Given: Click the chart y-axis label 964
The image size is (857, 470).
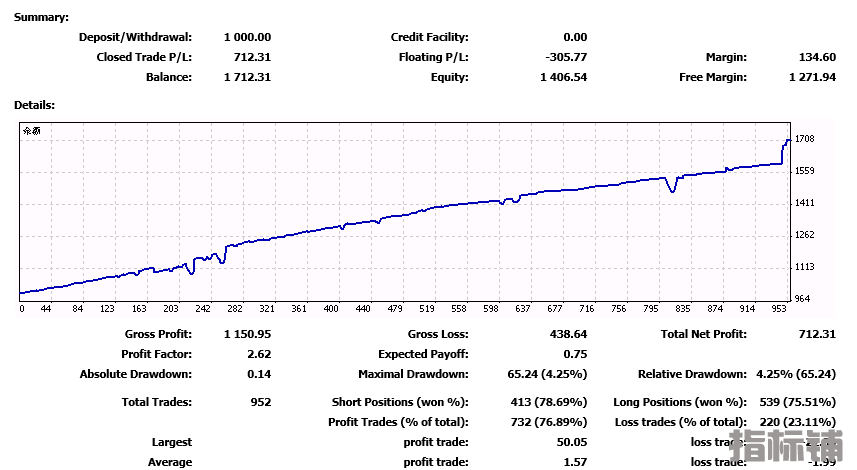Looking at the screenshot, I should tap(802, 299).
